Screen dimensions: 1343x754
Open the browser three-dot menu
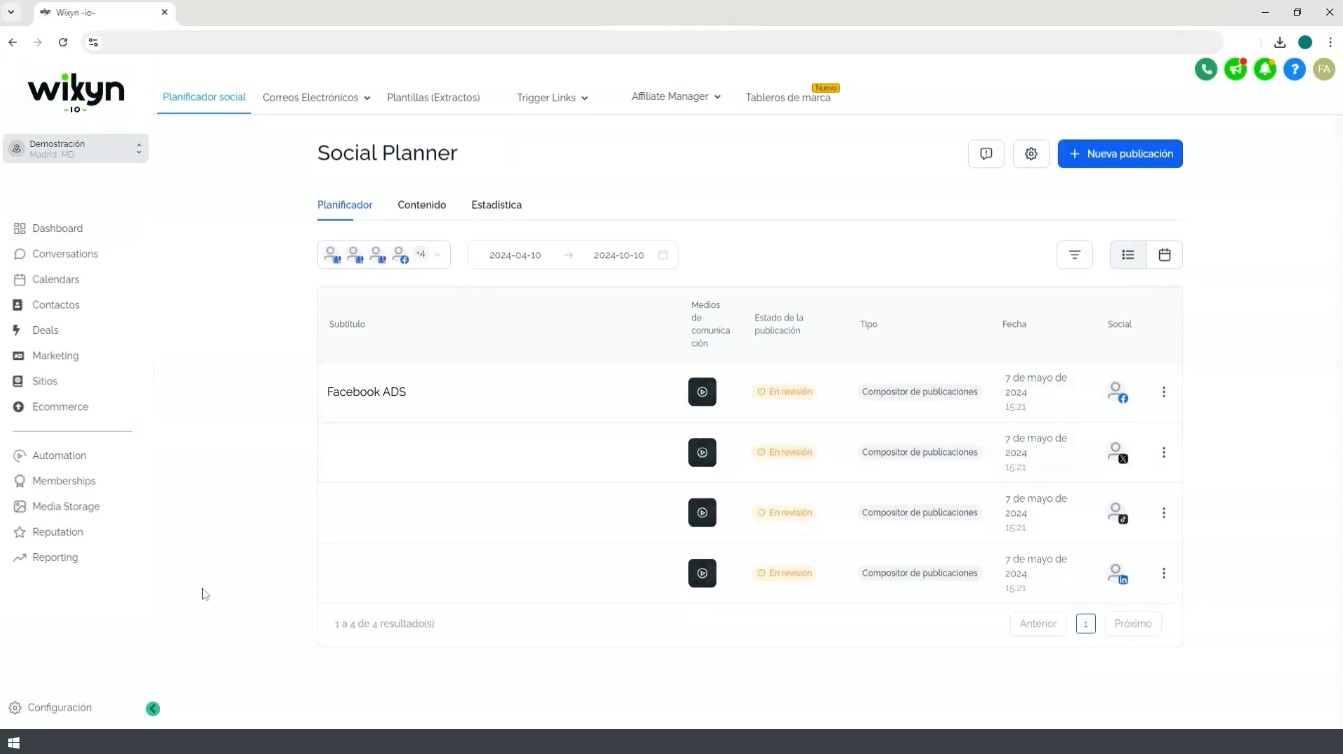[1330, 42]
